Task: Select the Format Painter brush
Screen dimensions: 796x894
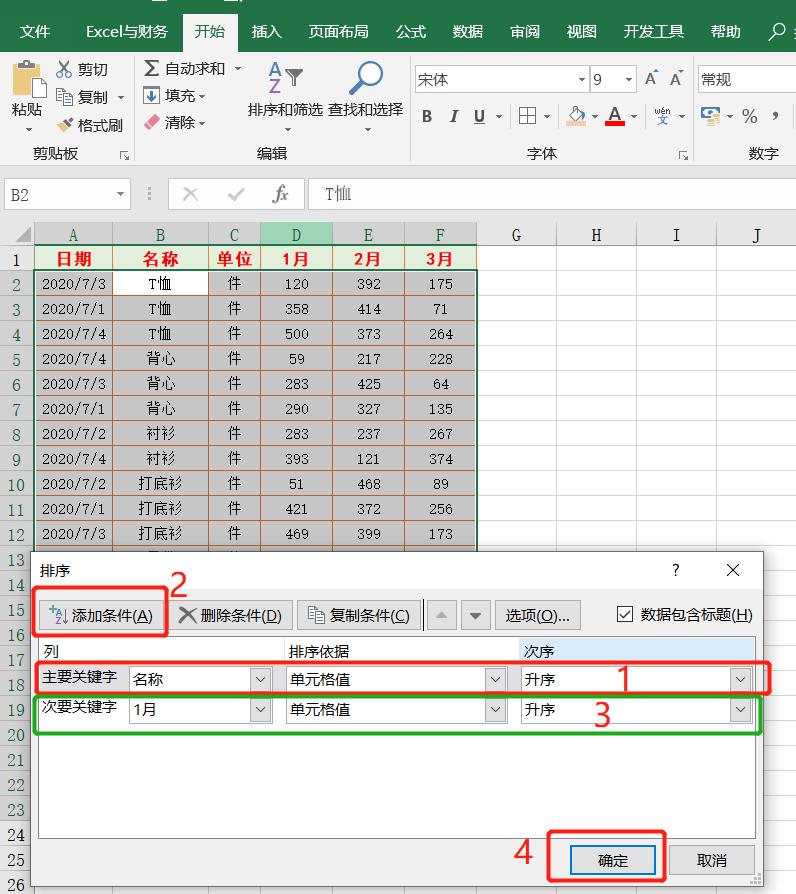Action: pos(64,124)
